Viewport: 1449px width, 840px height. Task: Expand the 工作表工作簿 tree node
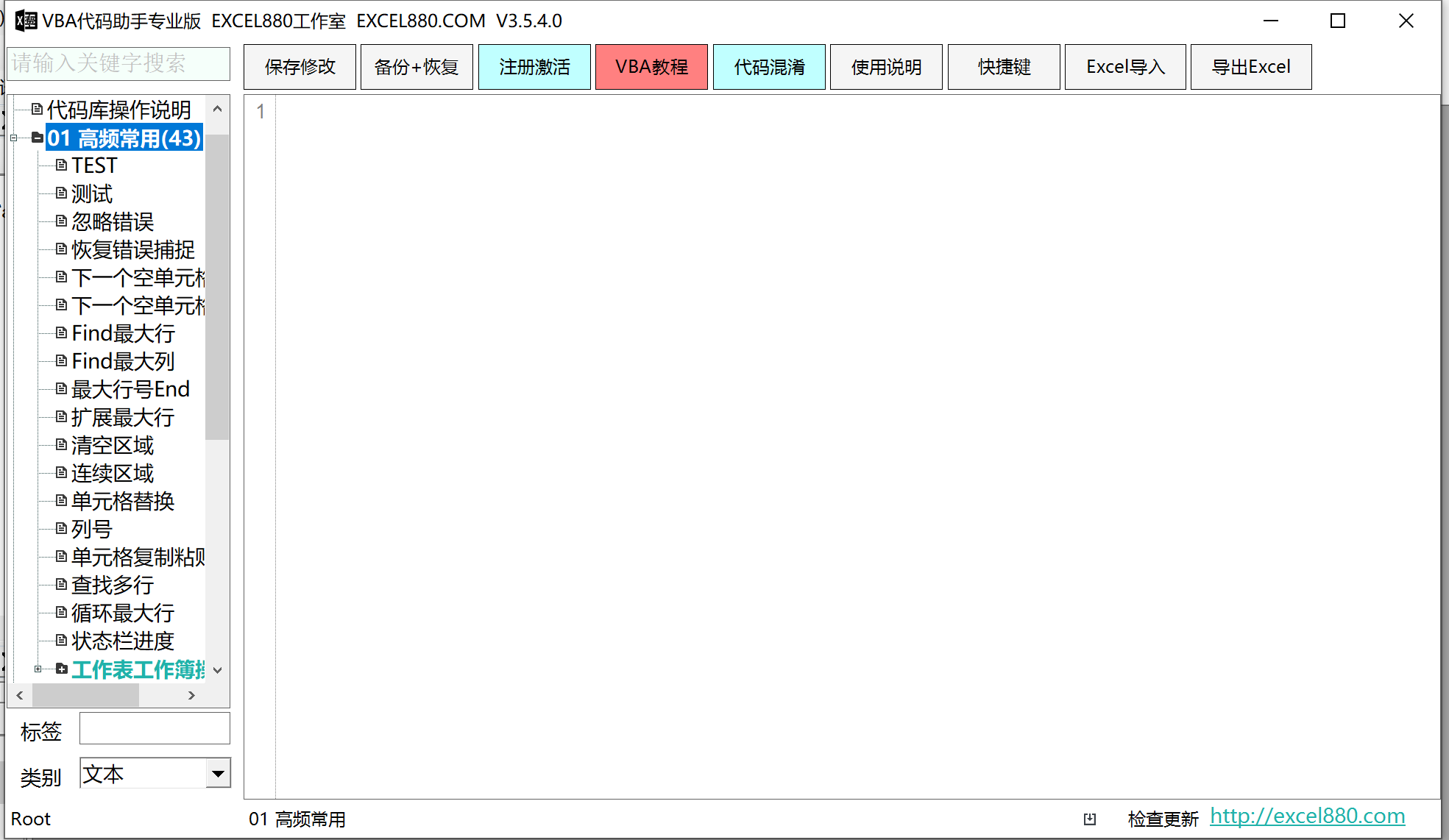click(x=38, y=669)
